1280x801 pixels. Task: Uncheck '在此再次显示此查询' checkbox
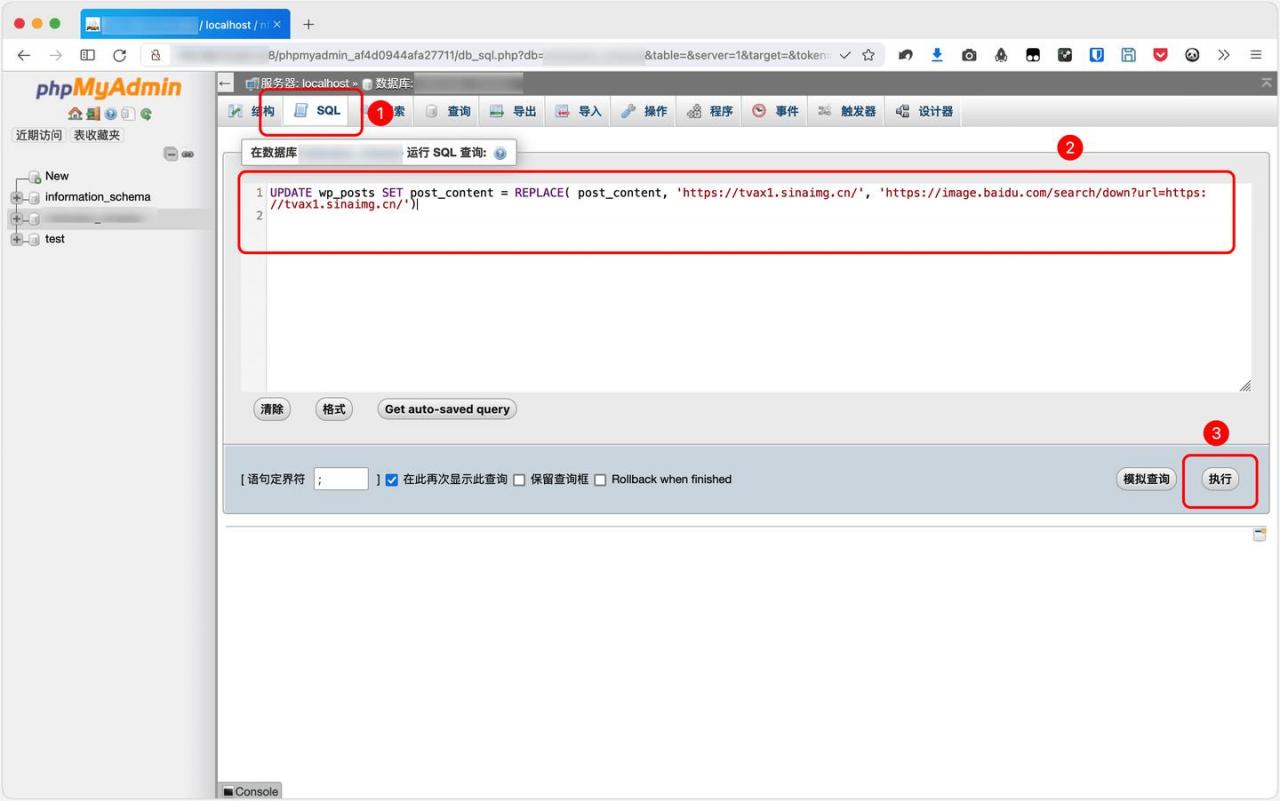[x=392, y=480]
